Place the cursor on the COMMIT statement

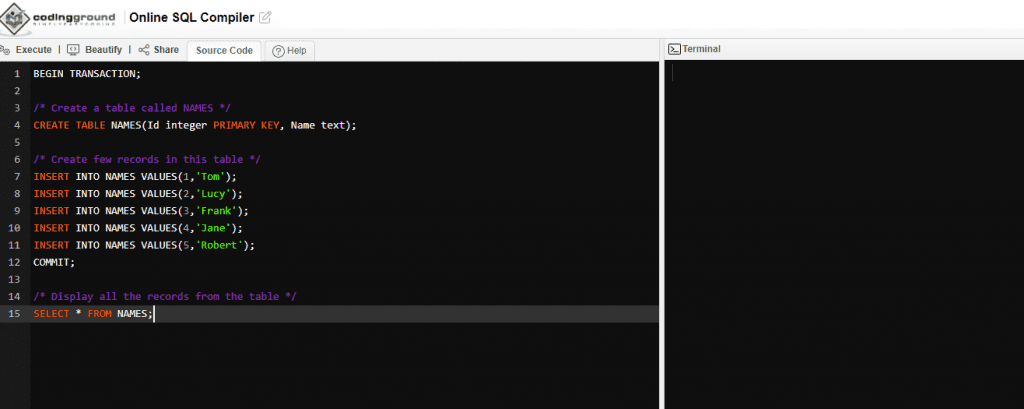[54, 262]
